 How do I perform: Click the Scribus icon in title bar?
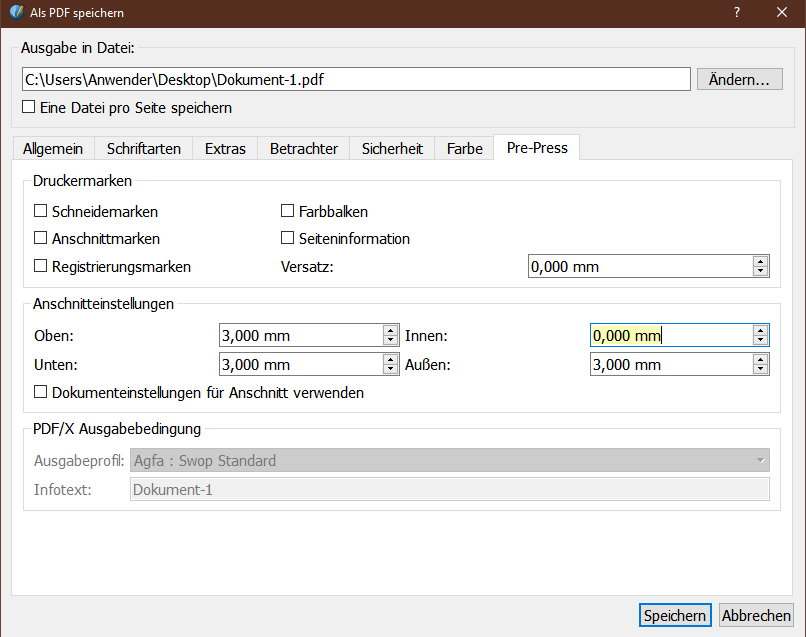coord(14,13)
